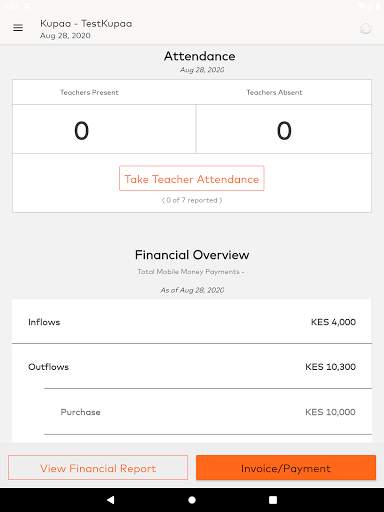384x512 pixels.
Task: Open the hamburger navigation menu
Action: (18, 28)
